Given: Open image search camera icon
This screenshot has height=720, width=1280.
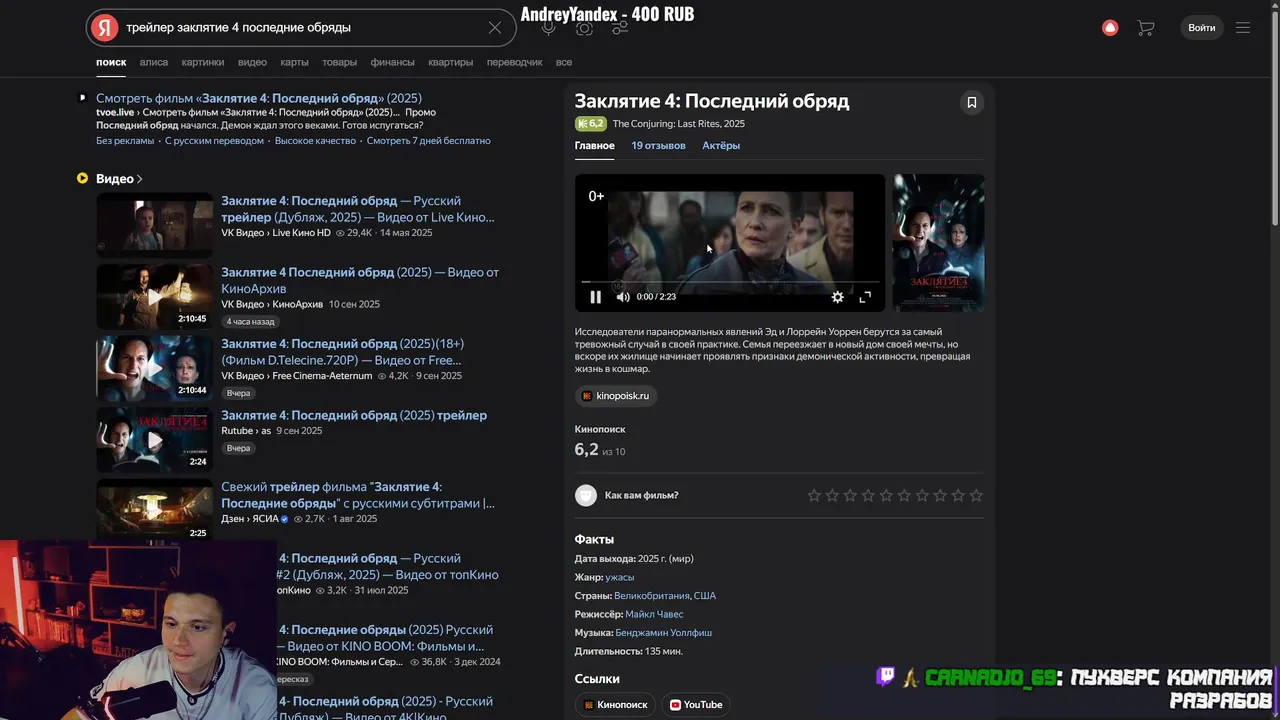Looking at the screenshot, I should point(584,28).
